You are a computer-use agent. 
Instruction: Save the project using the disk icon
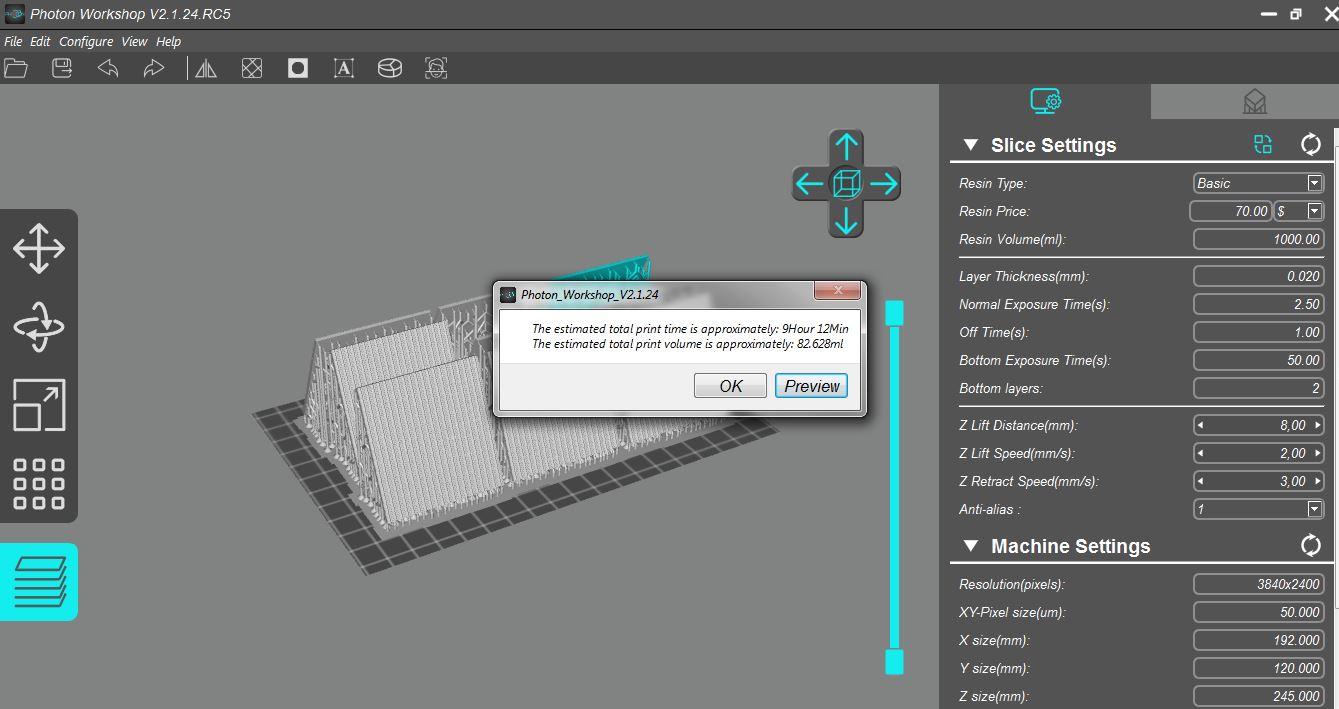pyautogui.click(x=62, y=68)
